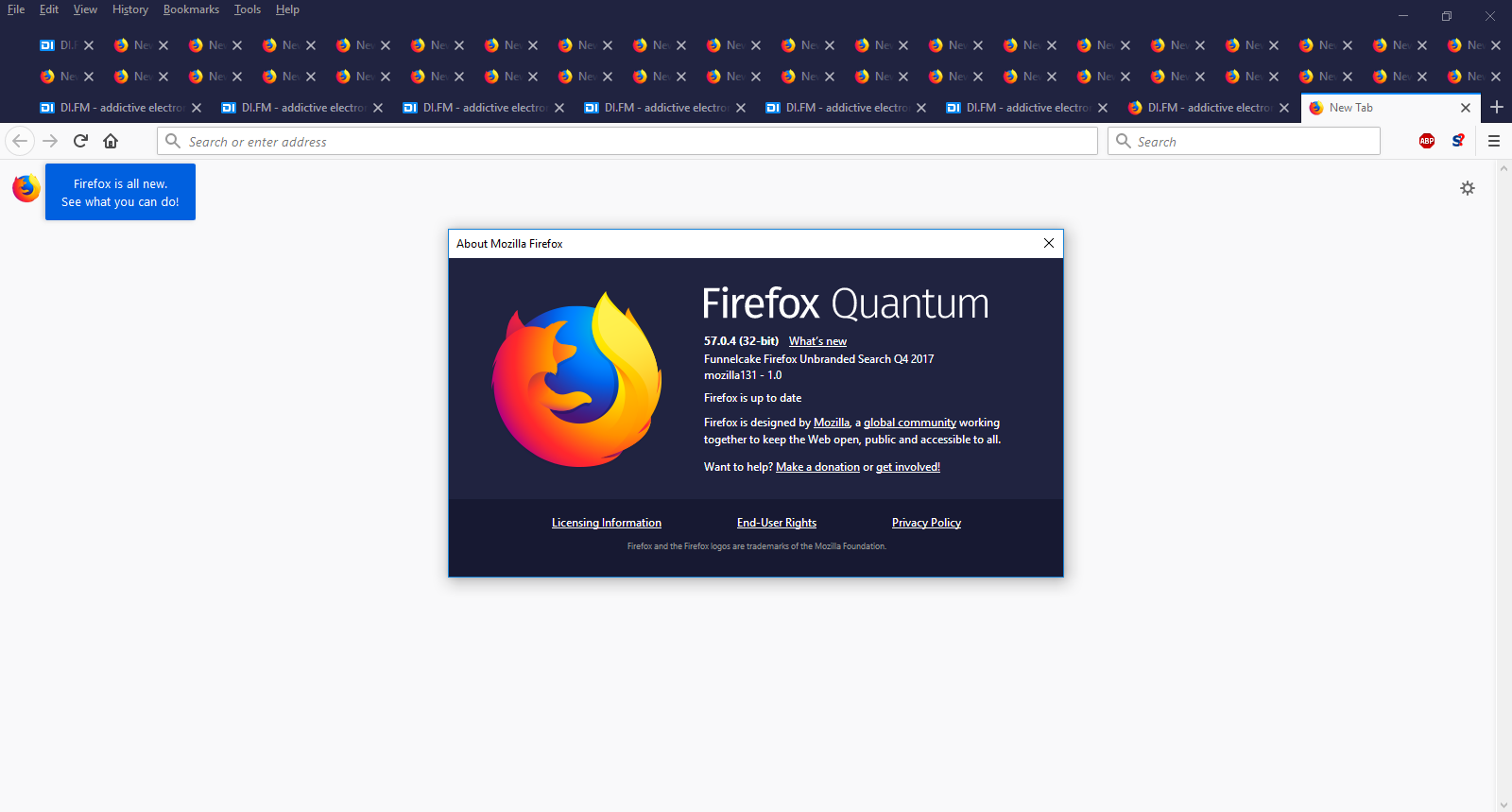Focus the Search or enter address bar
The width and height of the screenshot is (1512, 812).
627,141
